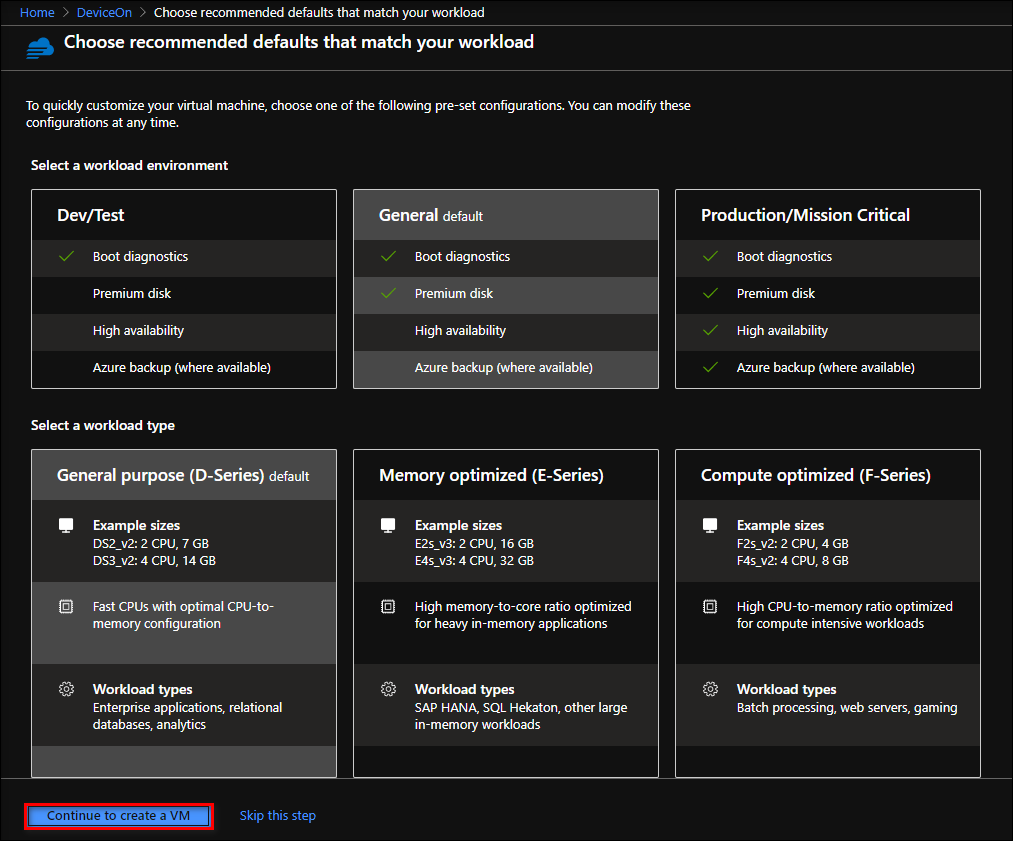Click Azure backup checkmark in Production card
The width and height of the screenshot is (1013, 841).
pos(711,368)
